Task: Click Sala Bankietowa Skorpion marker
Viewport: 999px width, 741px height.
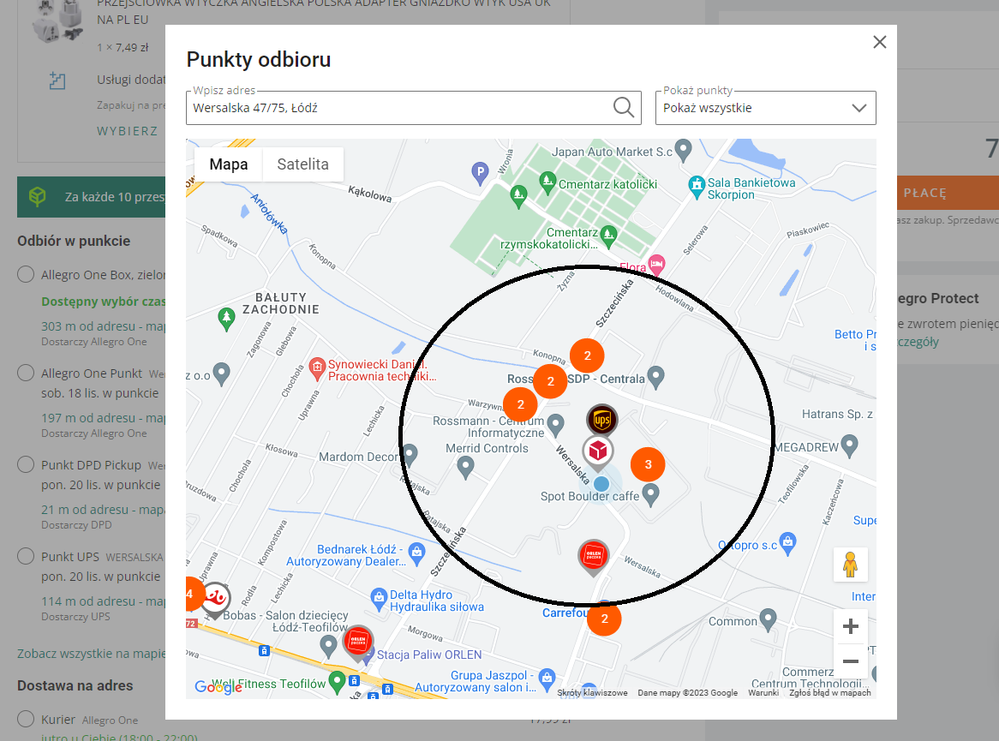Action: [x=697, y=187]
